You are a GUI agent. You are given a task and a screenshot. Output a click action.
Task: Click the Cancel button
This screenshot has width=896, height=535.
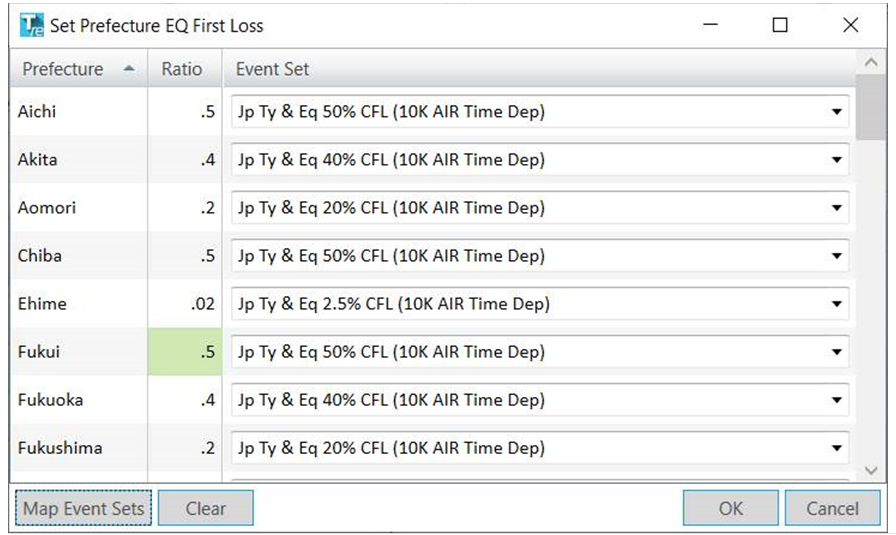(832, 508)
